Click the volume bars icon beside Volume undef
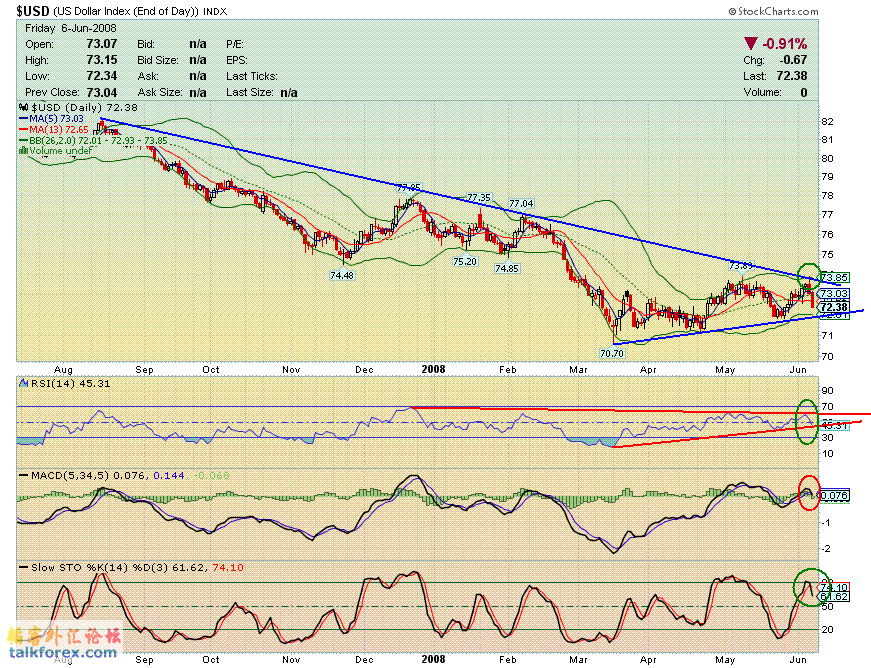Image resolution: width=871 pixels, height=668 pixels. pos(23,150)
